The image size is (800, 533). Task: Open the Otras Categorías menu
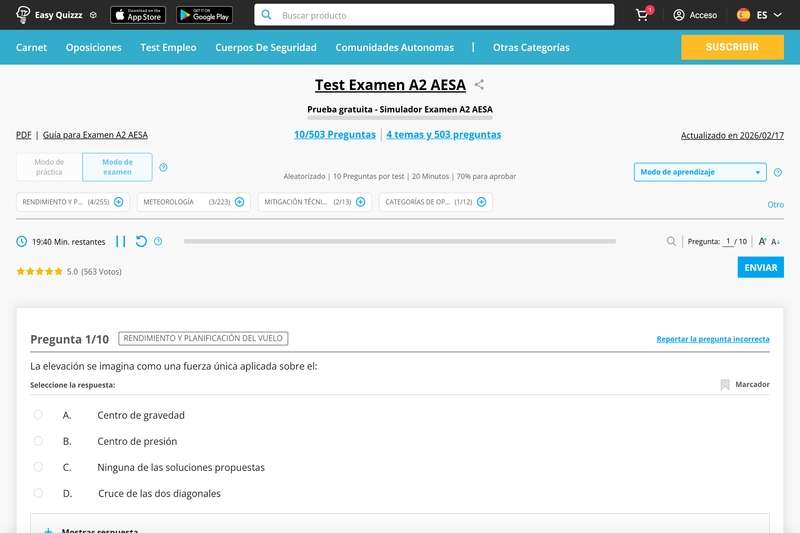pyautogui.click(x=531, y=47)
